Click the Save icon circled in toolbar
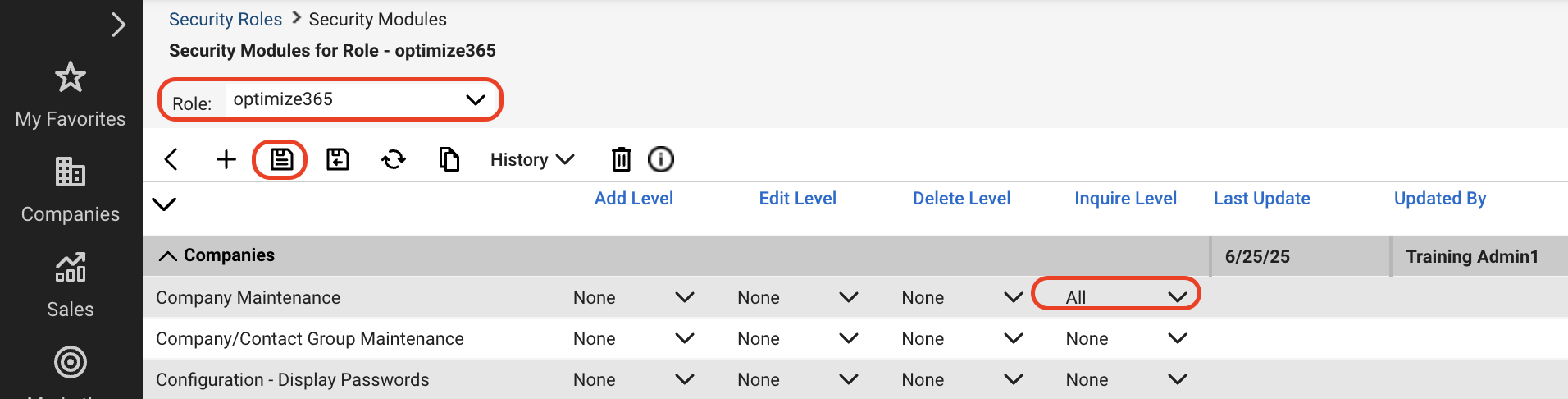The width and height of the screenshot is (1568, 399). (x=281, y=159)
